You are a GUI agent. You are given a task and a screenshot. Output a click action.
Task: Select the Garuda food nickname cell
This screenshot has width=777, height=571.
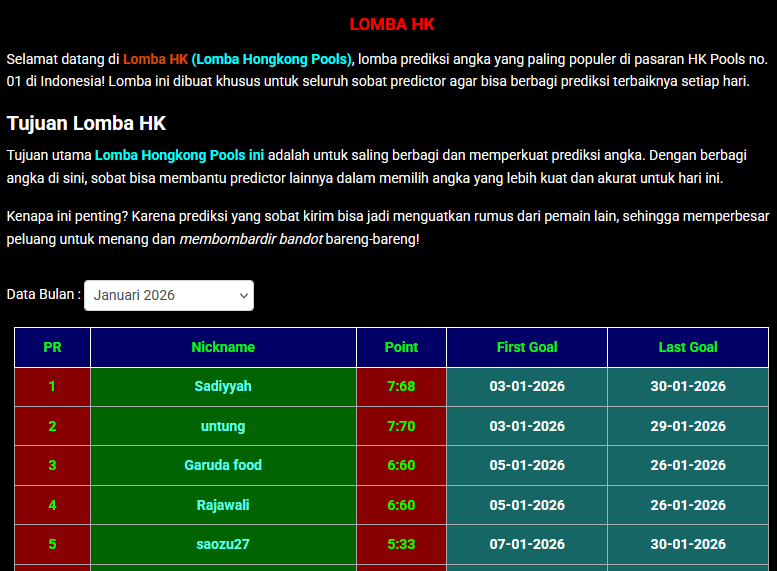pos(223,465)
